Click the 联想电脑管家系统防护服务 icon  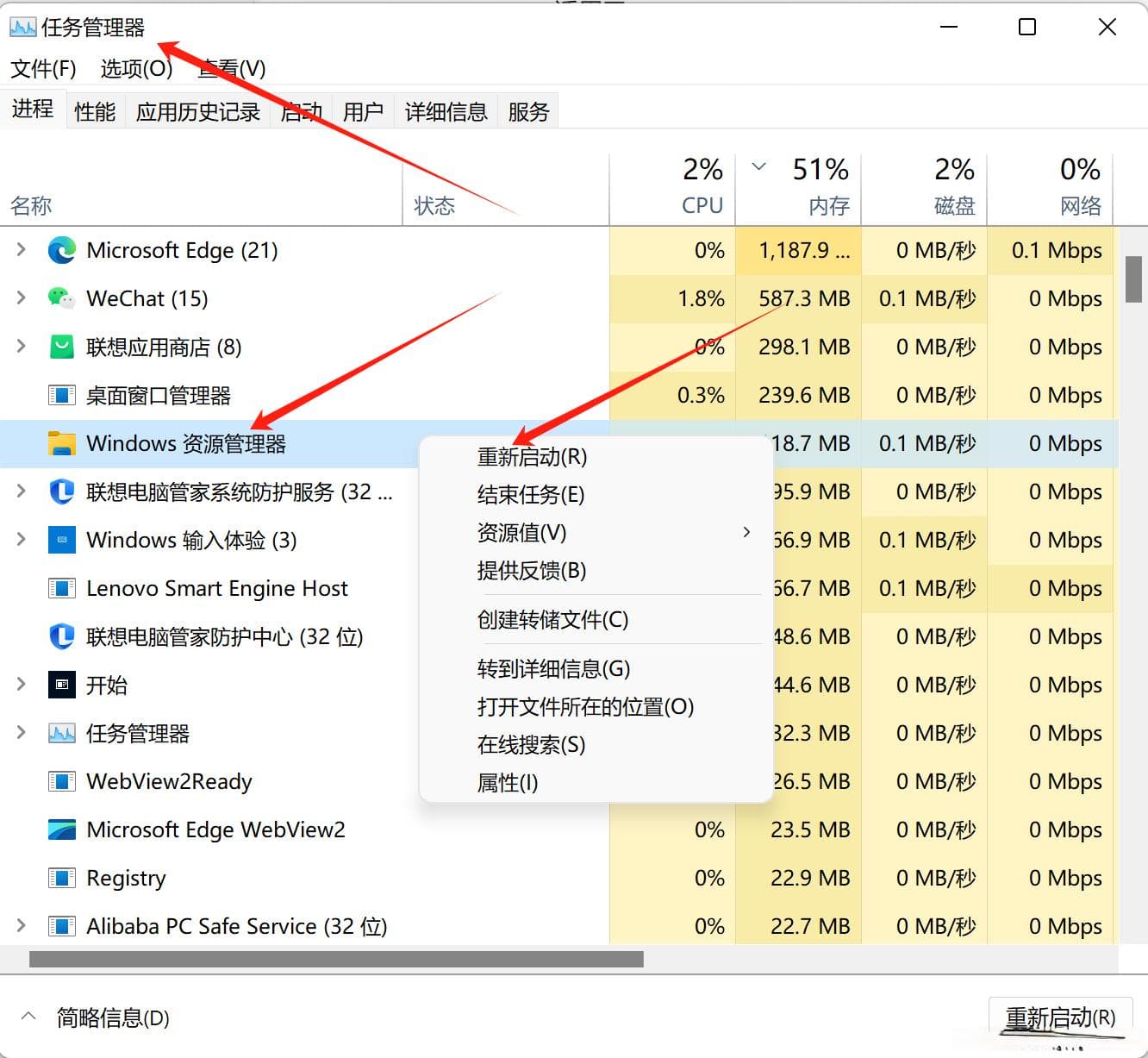[x=62, y=491]
